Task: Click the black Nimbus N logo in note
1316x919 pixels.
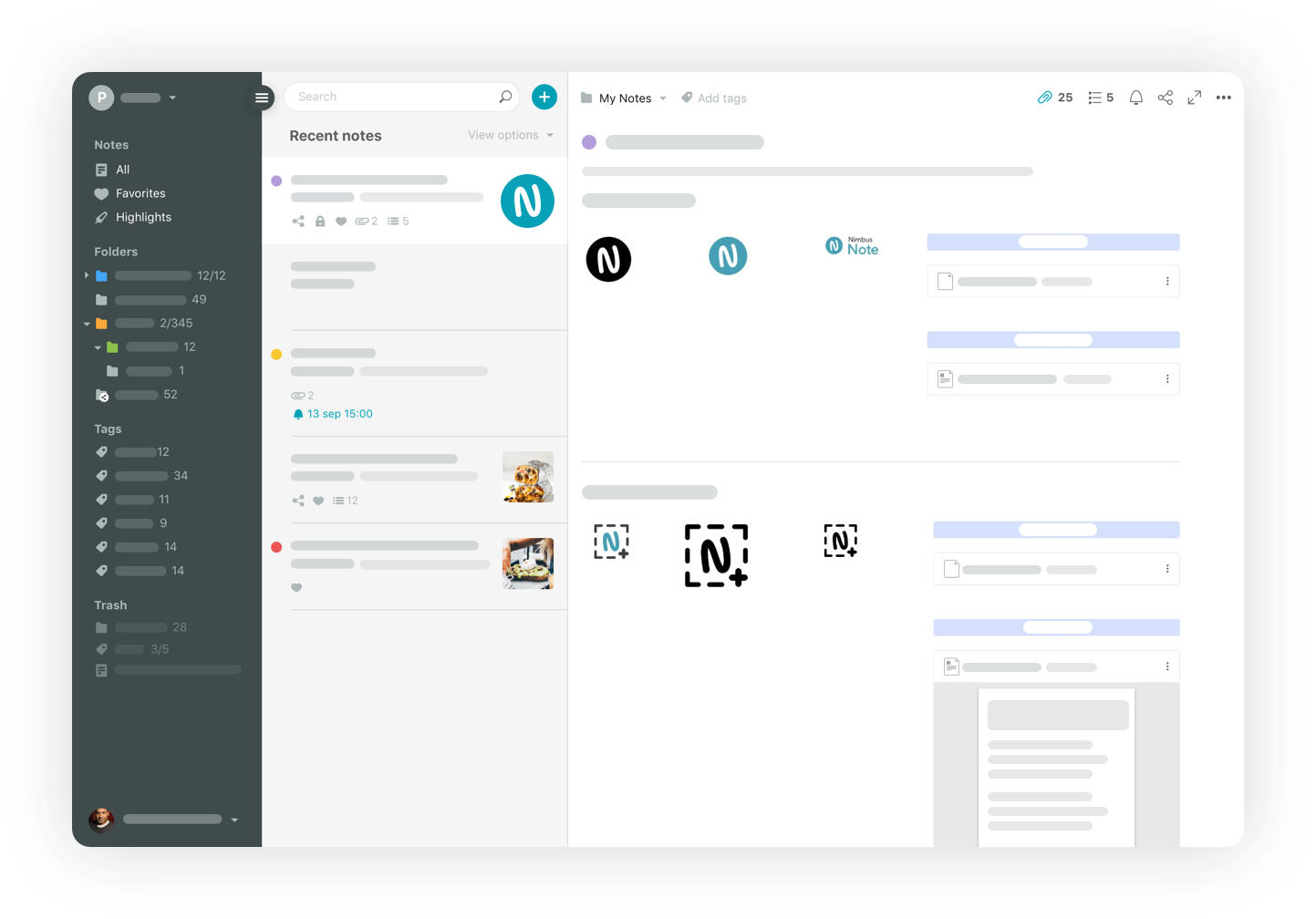Action: tap(608, 259)
